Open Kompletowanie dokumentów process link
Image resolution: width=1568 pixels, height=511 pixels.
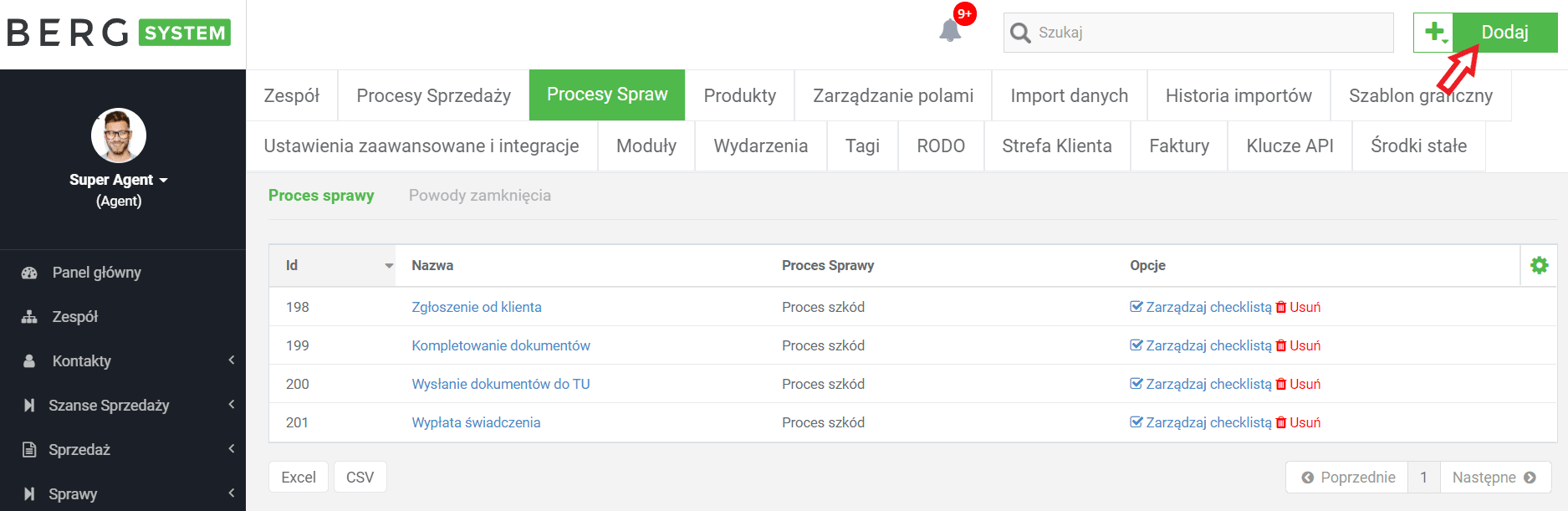(x=501, y=345)
